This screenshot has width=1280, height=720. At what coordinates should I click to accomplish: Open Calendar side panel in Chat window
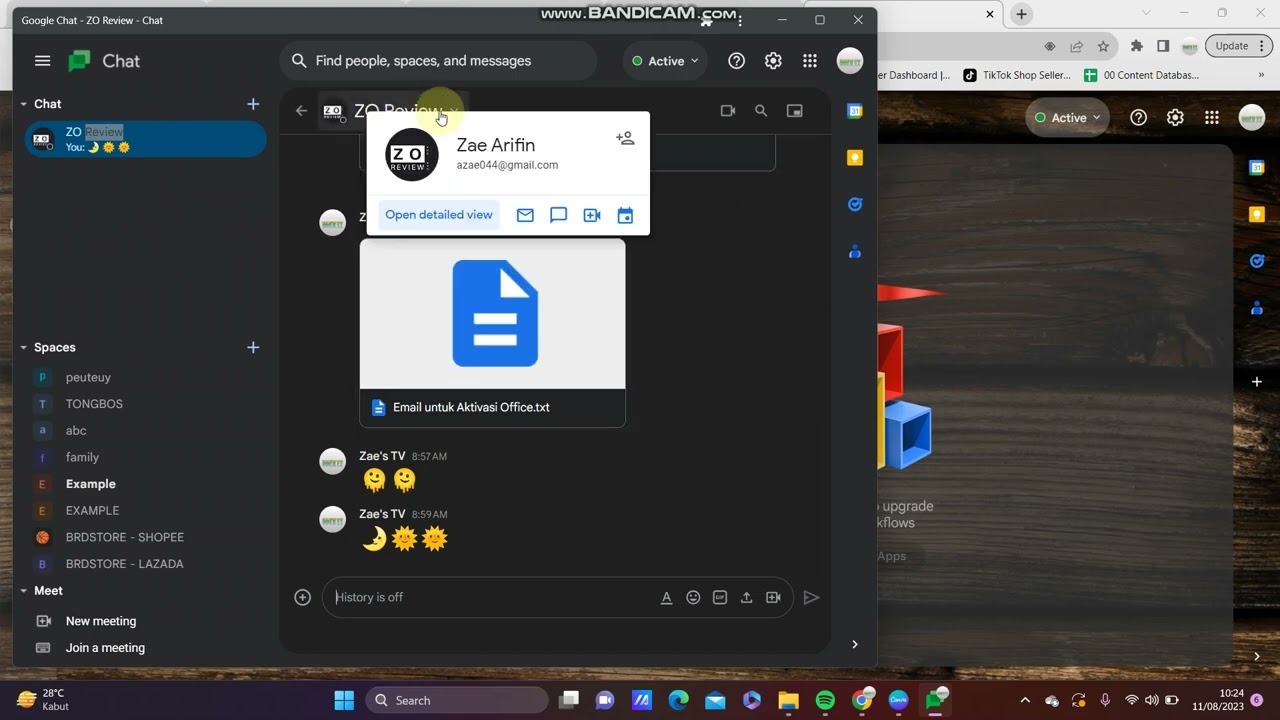(855, 111)
